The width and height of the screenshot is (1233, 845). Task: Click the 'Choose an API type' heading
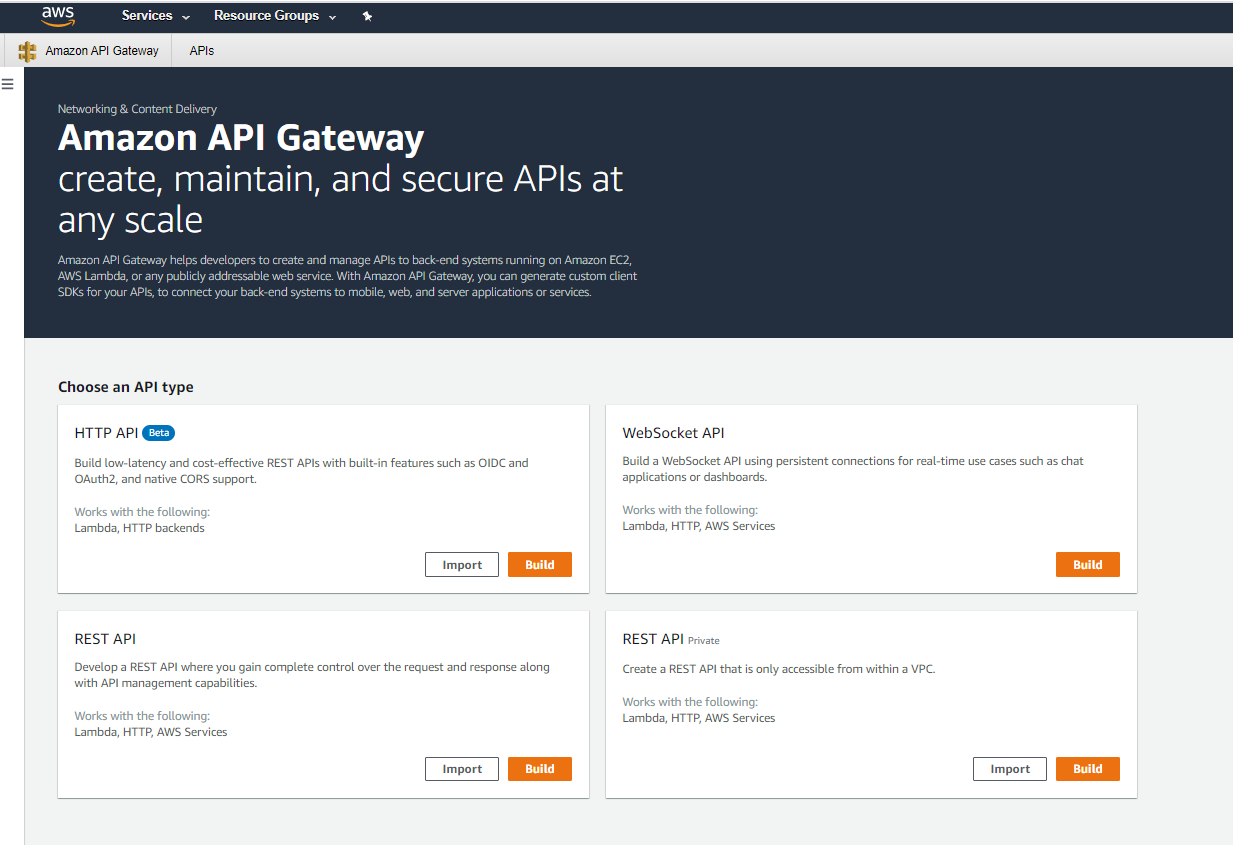126,387
